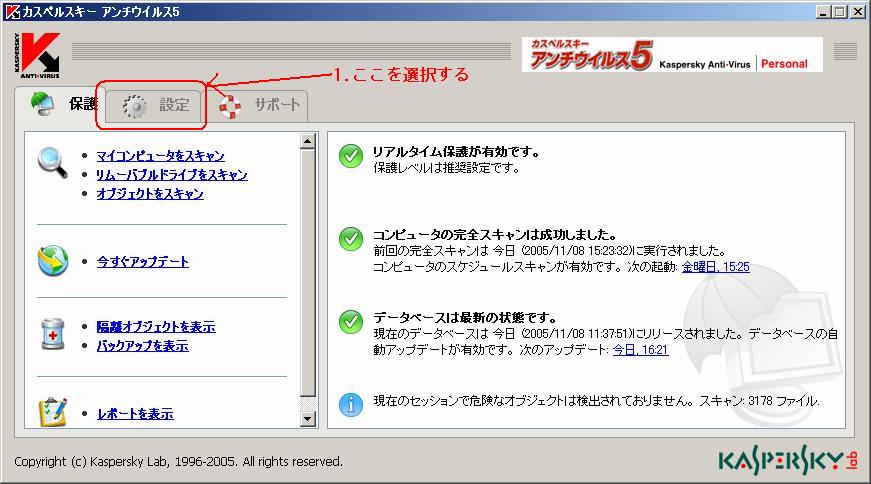Click session text mentioning 3178 ファイル
871x484 pixels.
click(x=597, y=401)
